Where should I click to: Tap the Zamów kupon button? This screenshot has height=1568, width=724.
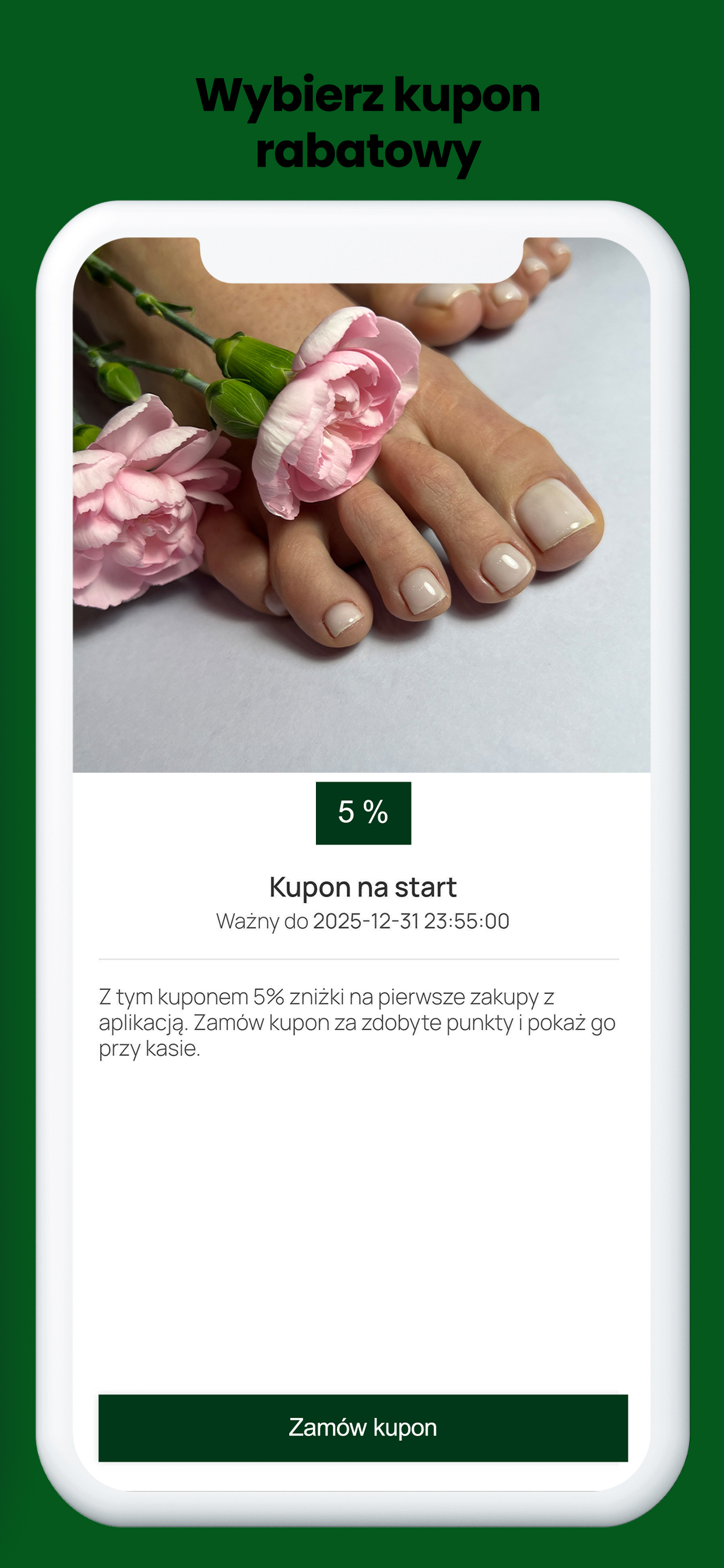click(363, 1427)
